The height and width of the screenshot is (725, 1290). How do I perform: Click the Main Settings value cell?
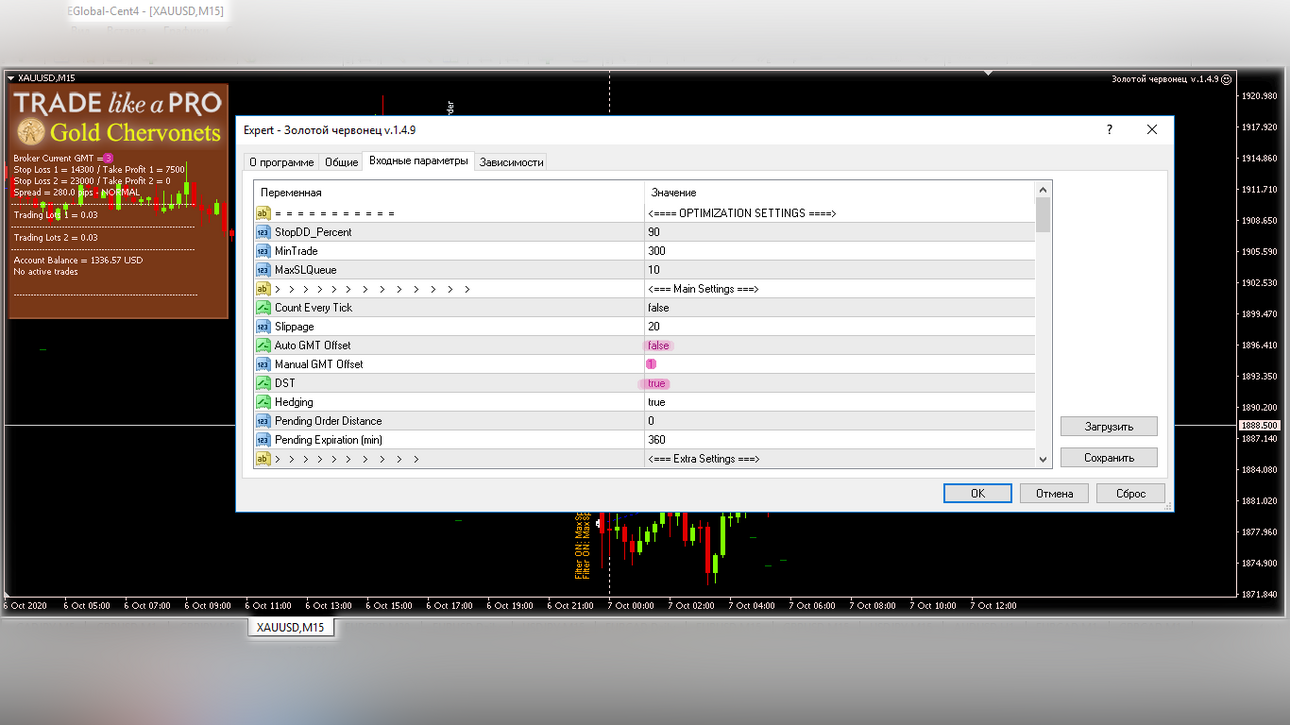coord(840,289)
